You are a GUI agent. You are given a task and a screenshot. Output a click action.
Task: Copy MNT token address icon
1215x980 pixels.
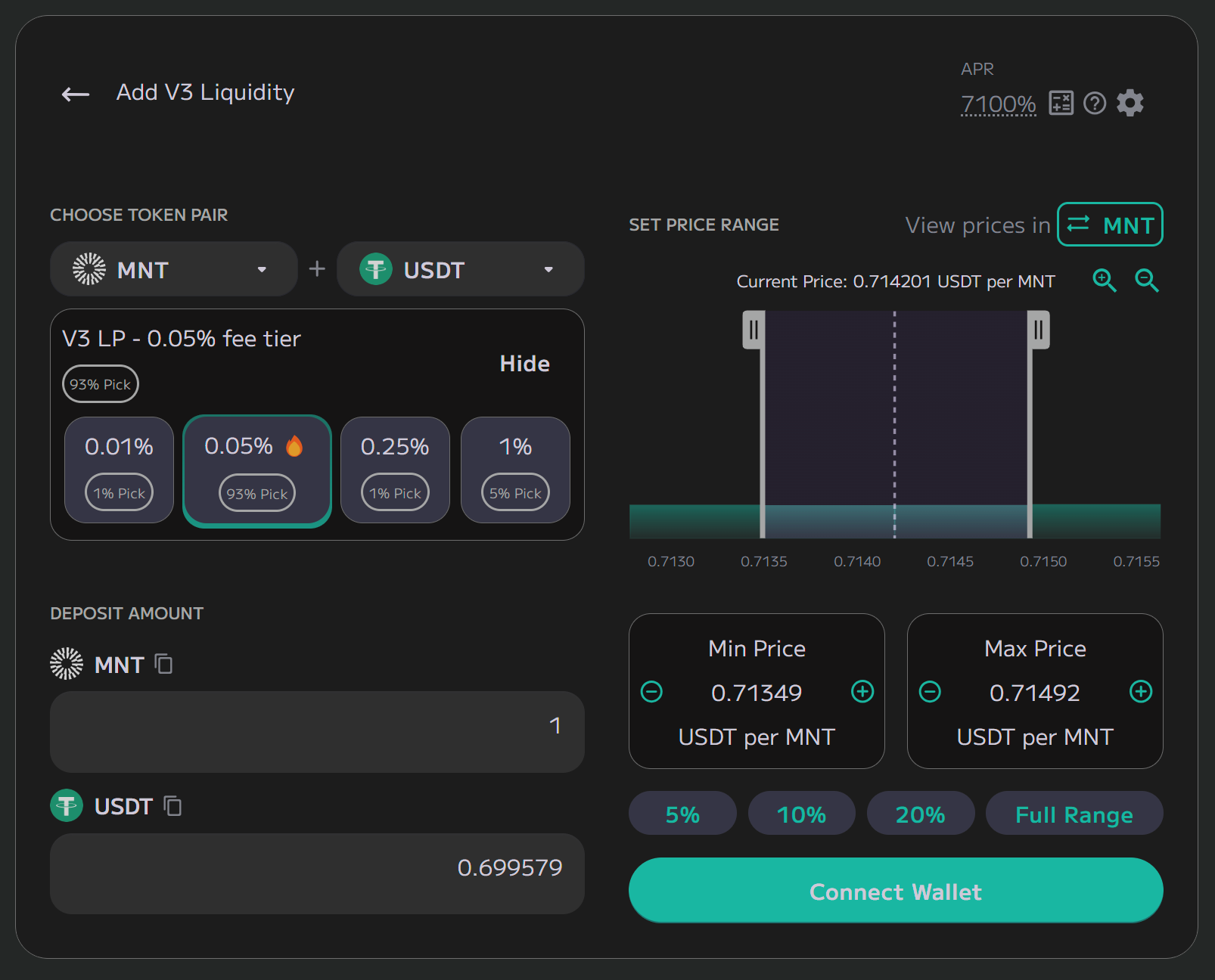163,664
